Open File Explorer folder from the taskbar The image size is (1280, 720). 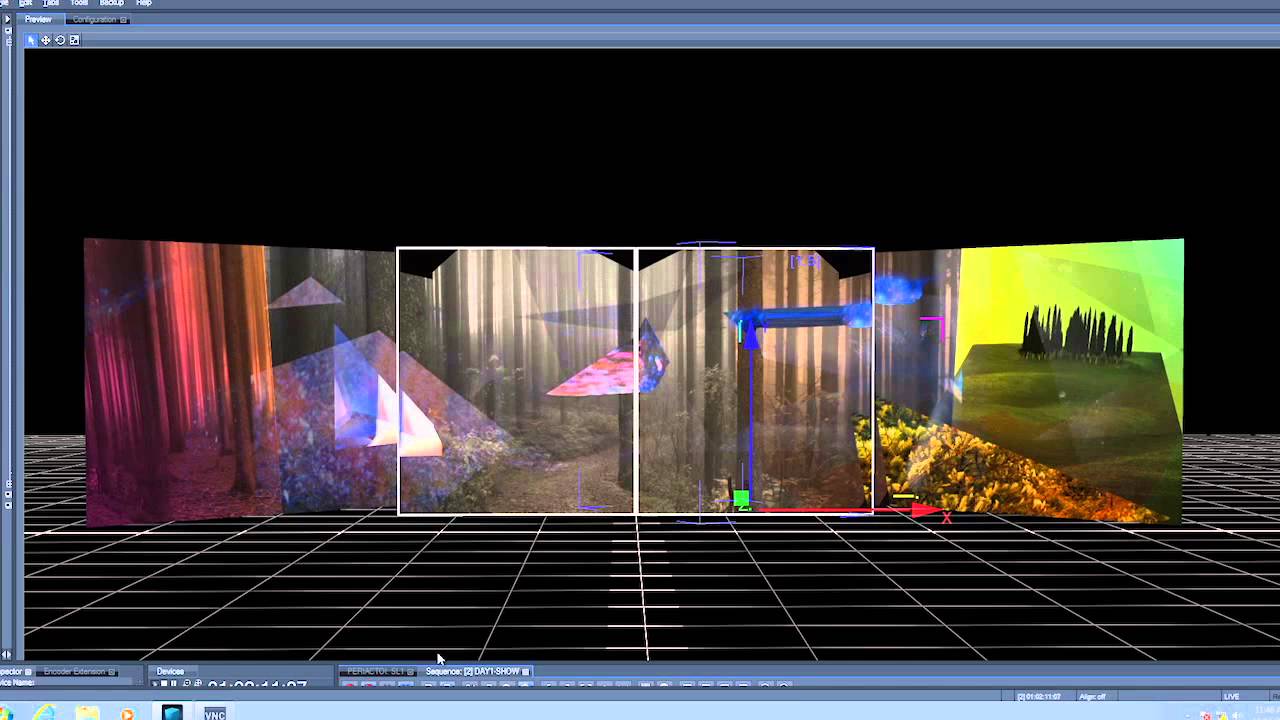click(x=87, y=713)
